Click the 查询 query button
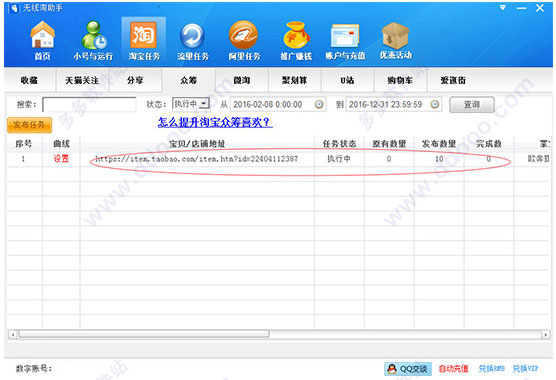The height and width of the screenshot is (380, 556). click(472, 105)
